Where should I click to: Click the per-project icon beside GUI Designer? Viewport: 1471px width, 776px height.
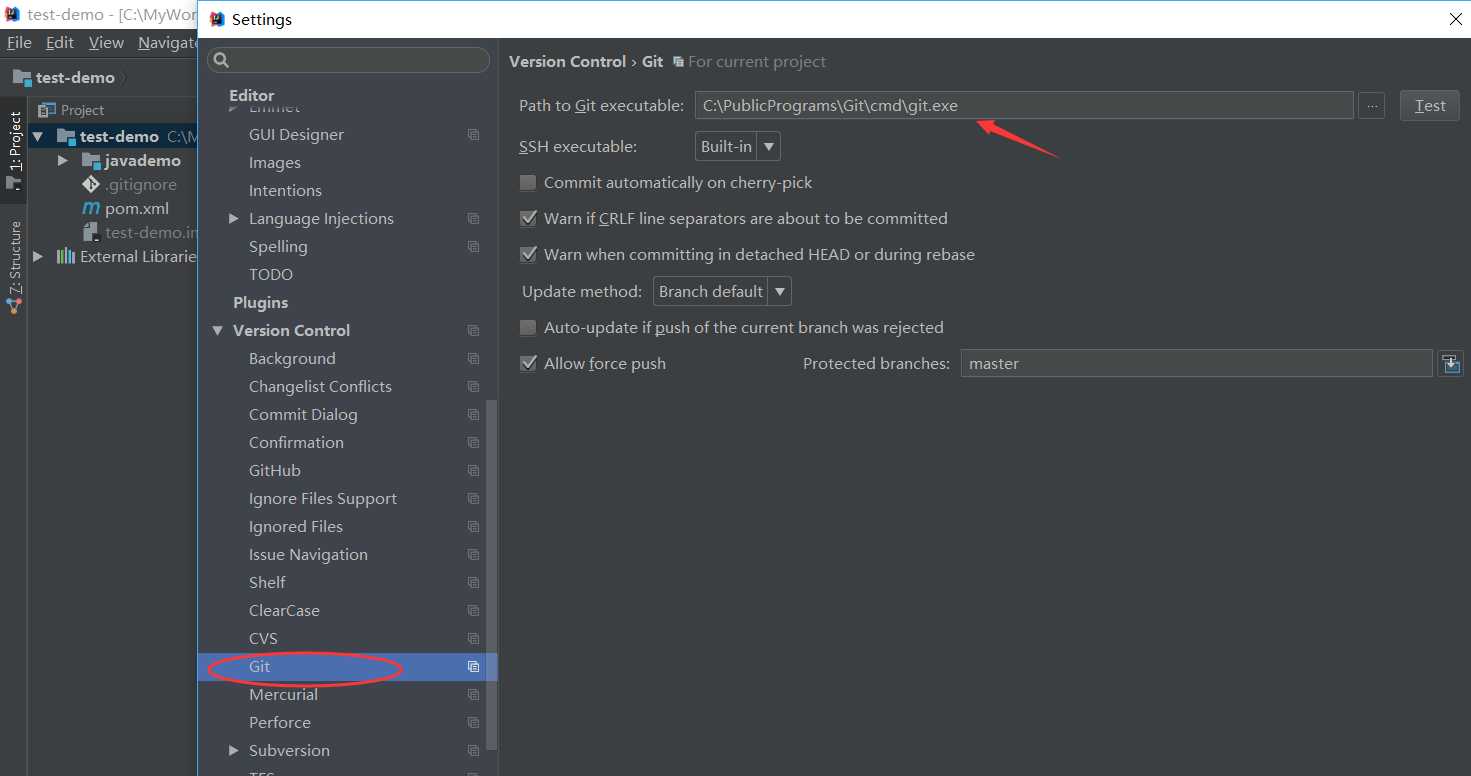click(474, 135)
